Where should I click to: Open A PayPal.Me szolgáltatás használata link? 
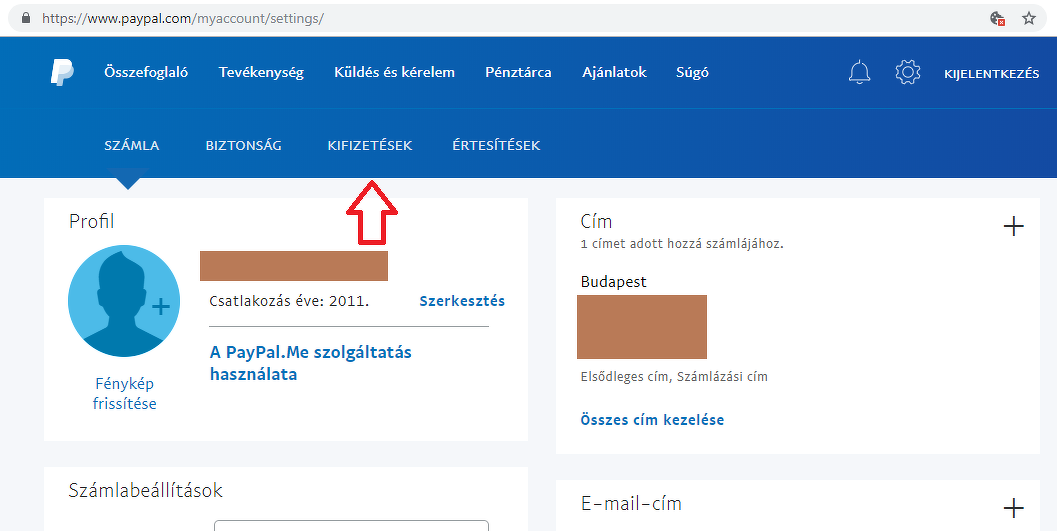pyautogui.click(x=311, y=363)
